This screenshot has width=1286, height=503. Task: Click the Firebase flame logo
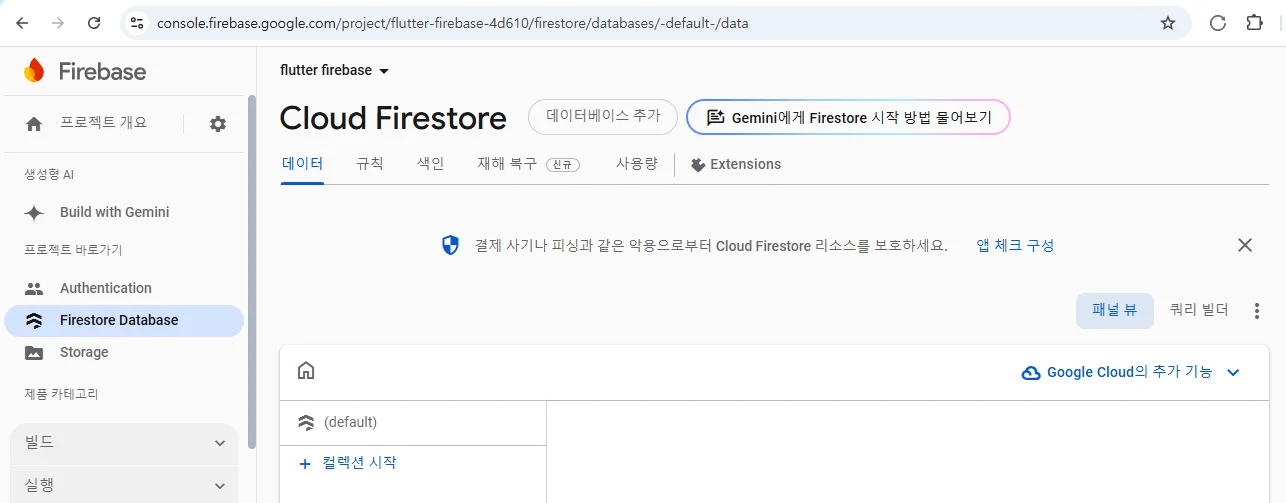[x=34, y=71]
